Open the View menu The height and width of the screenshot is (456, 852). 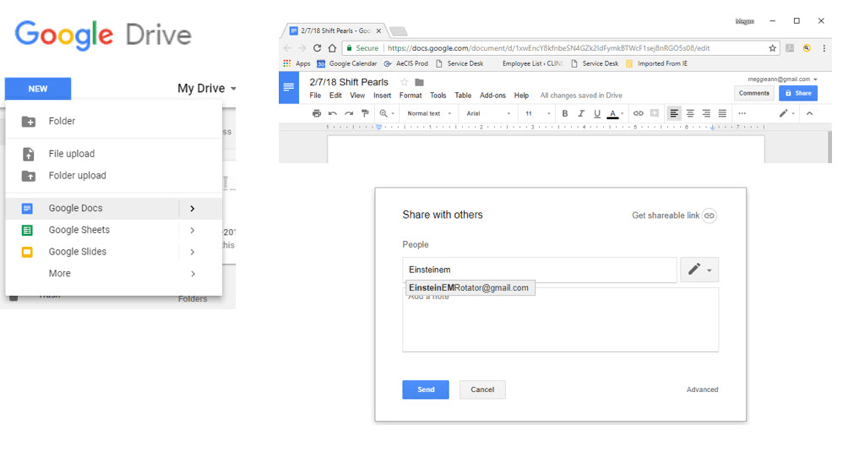(x=357, y=95)
